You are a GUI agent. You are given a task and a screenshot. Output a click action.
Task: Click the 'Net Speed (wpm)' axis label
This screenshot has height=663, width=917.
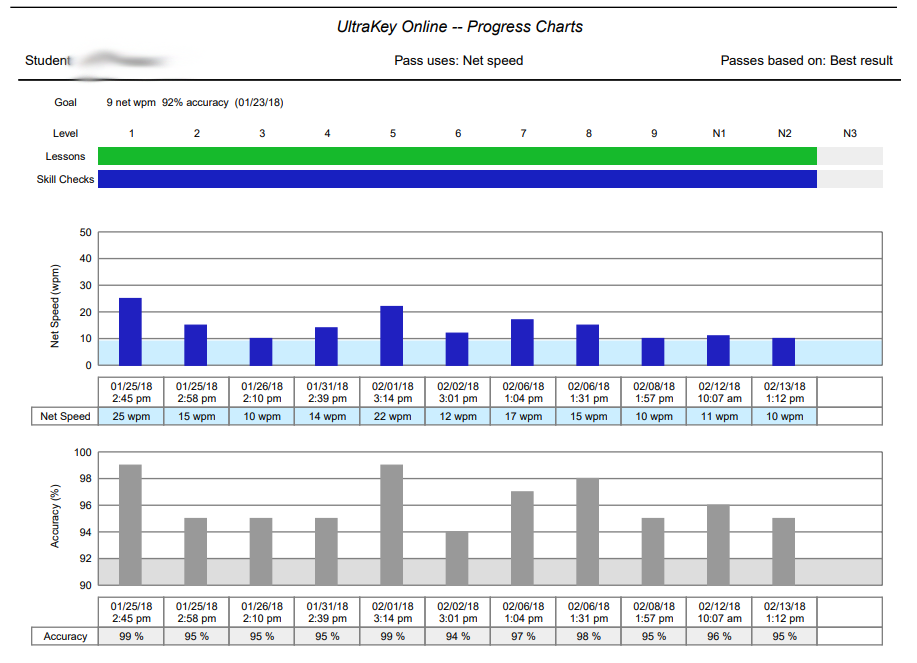click(x=55, y=306)
